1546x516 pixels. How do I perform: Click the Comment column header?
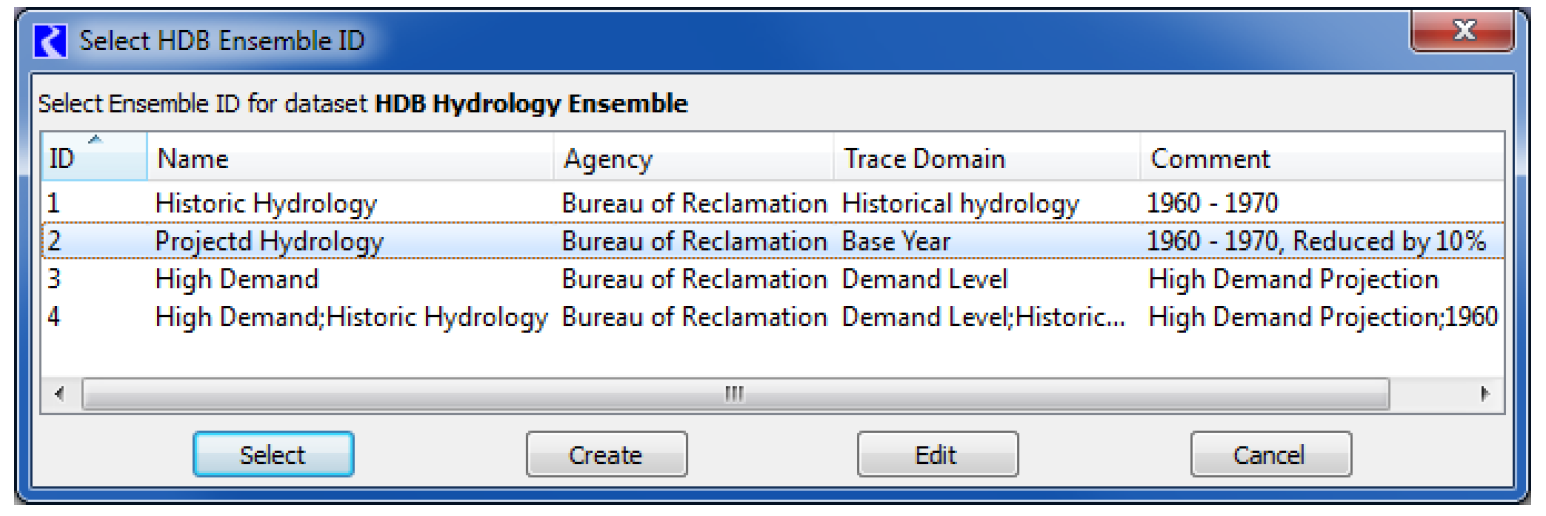(x=1320, y=159)
